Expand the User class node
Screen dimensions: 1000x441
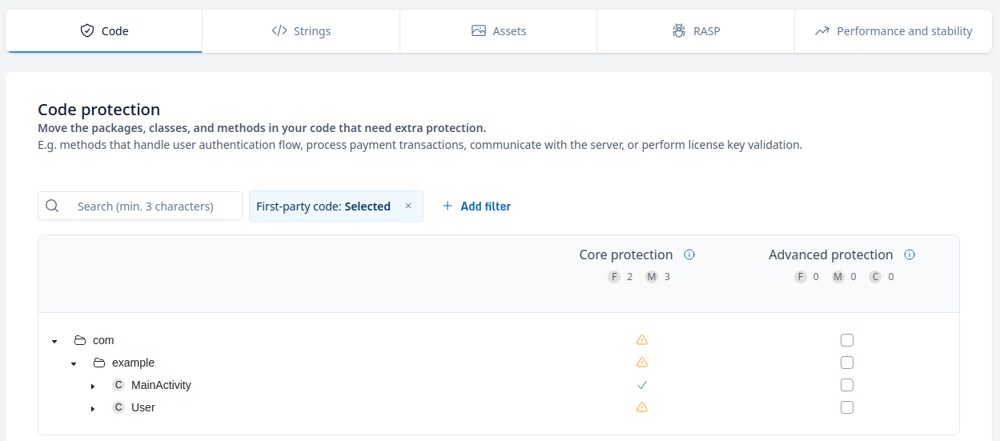point(93,408)
